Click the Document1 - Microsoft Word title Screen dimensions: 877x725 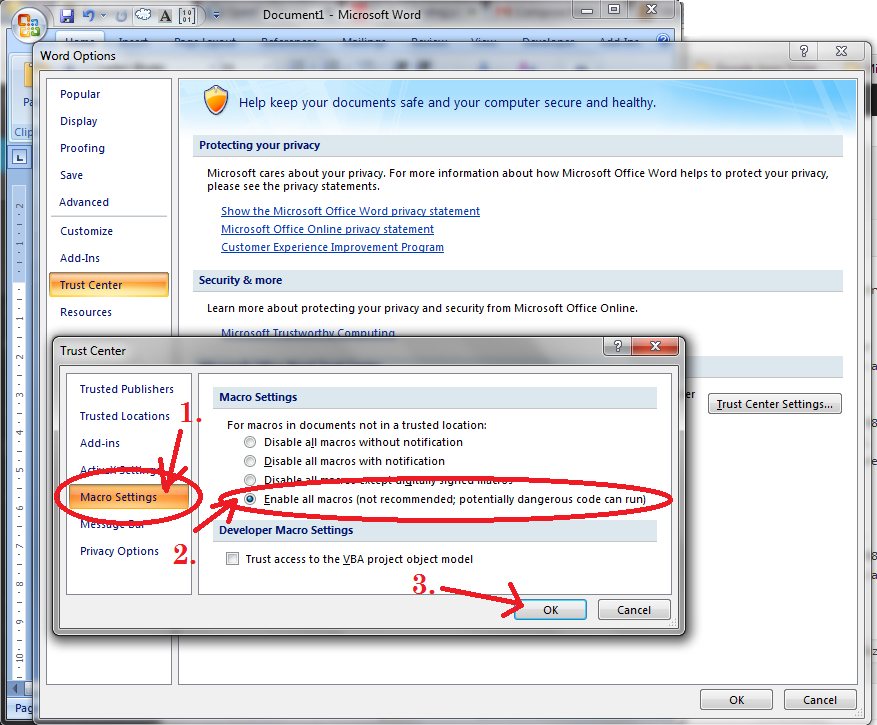(x=342, y=15)
